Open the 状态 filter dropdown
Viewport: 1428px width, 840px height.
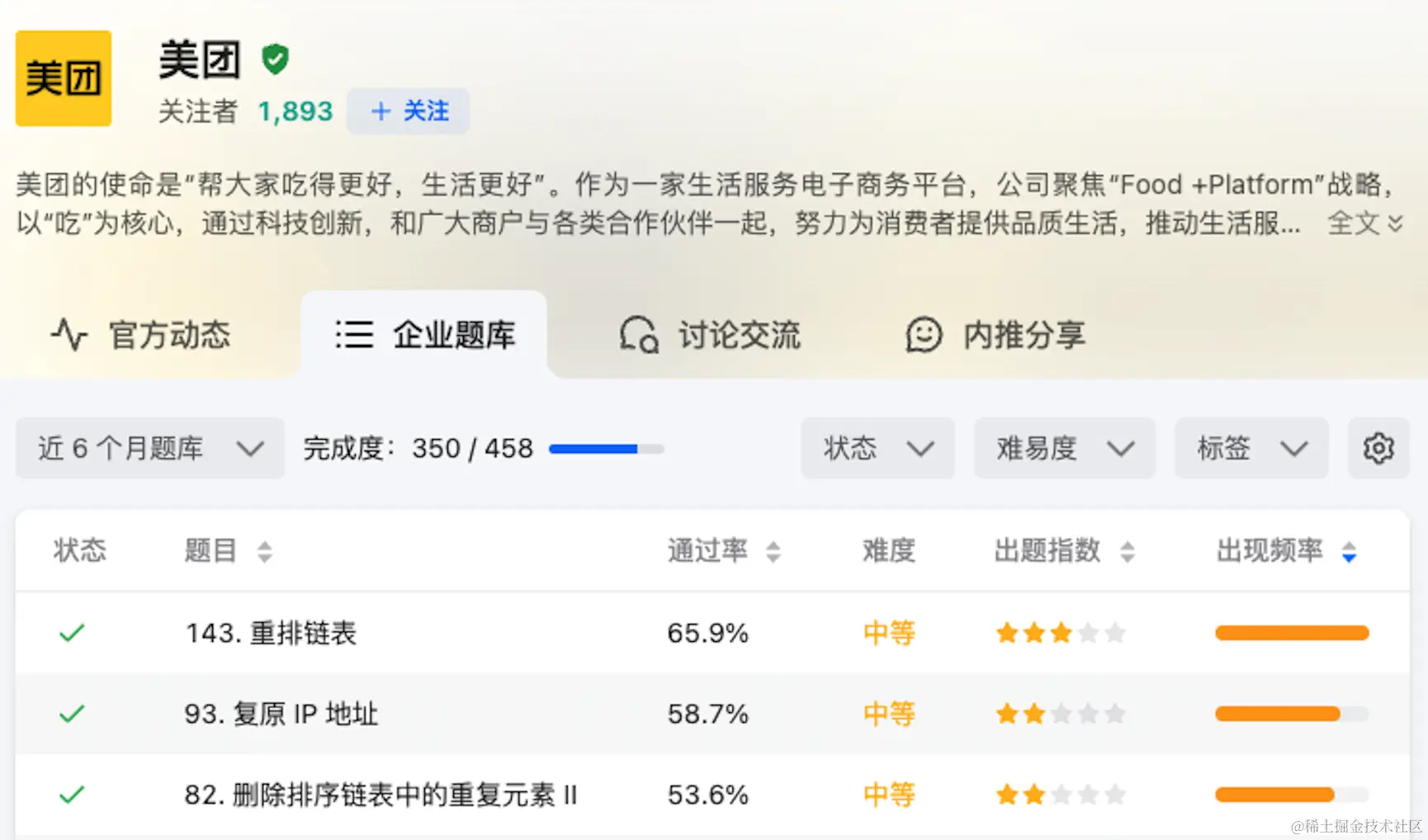pyautogui.click(x=877, y=448)
